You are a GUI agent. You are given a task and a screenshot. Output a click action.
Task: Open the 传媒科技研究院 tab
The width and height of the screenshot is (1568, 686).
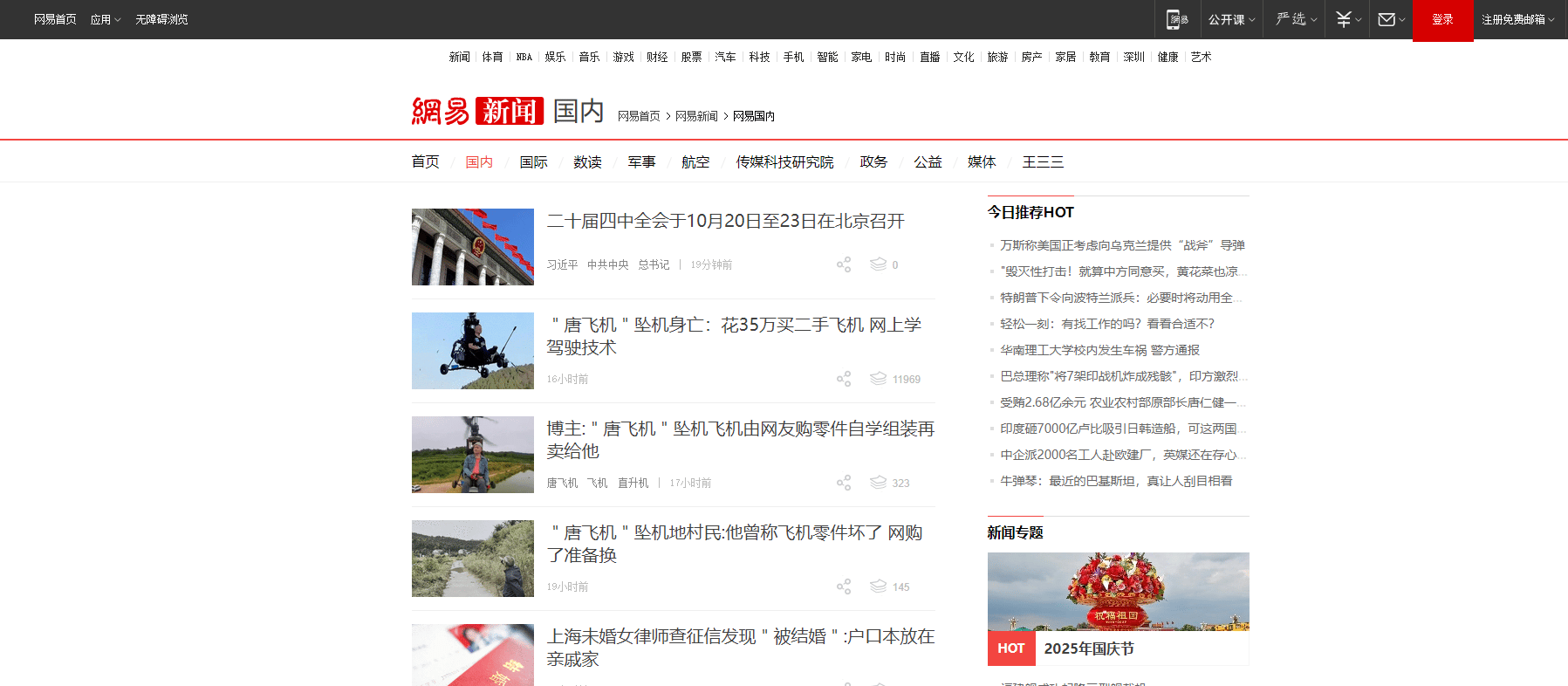(x=784, y=161)
